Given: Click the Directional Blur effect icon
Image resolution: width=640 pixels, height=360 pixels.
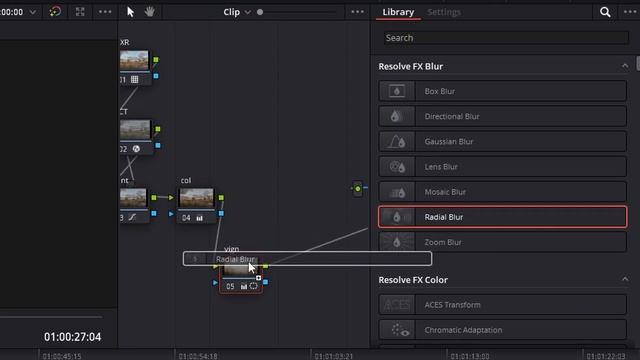Looking at the screenshot, I should coord(396,116).
